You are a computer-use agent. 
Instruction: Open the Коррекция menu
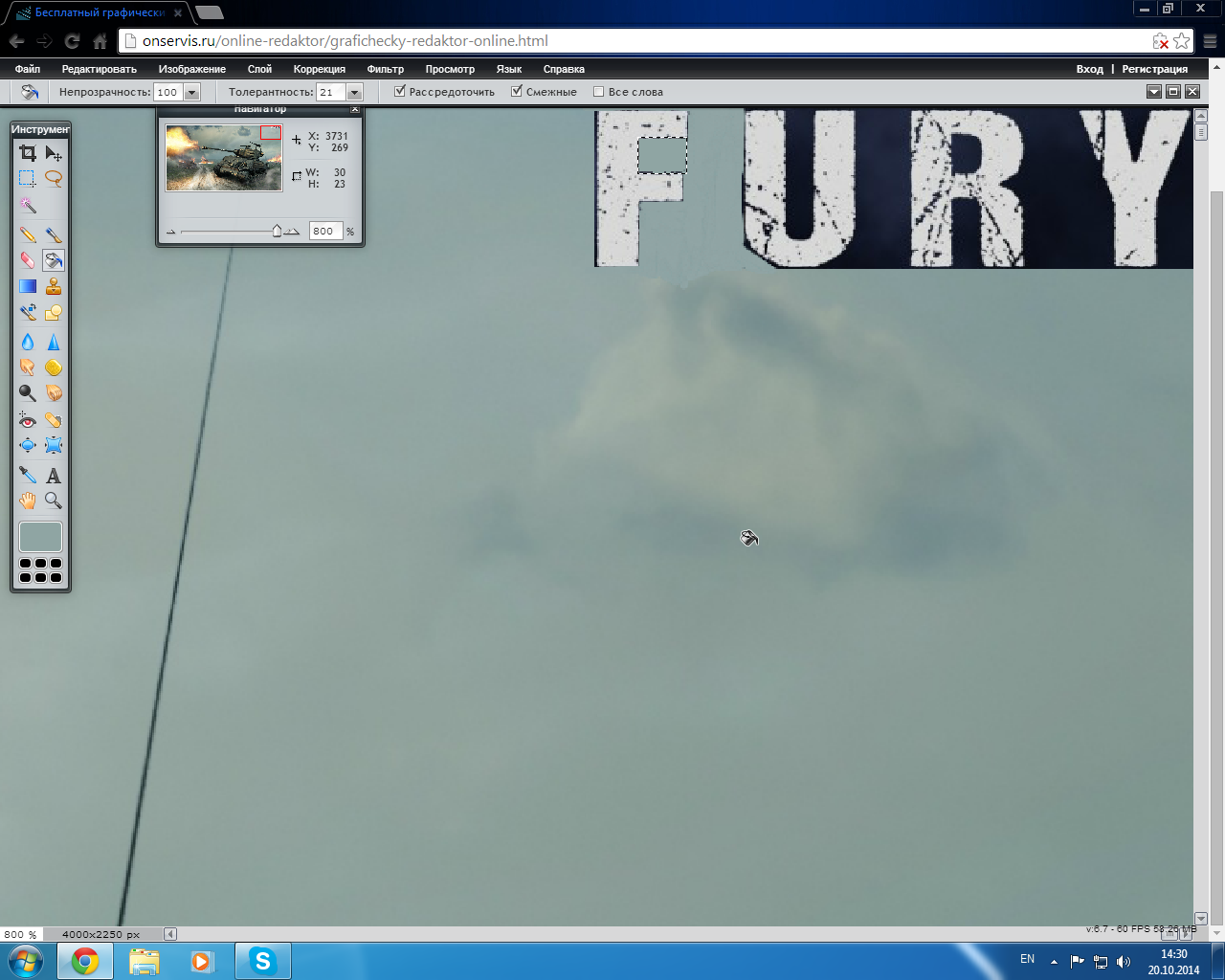point(320,69)
